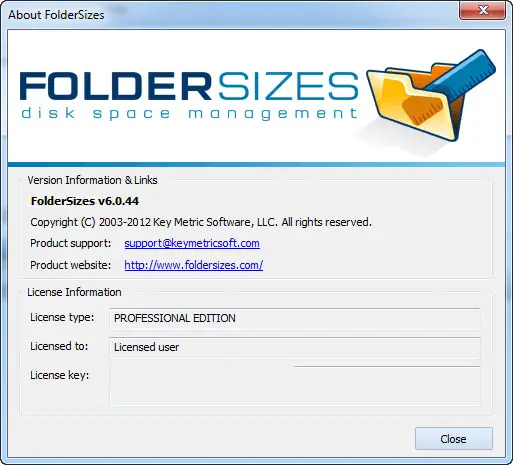Click the disk space management tagline
This screenshot has height=465, width=513.
tap(189, 113)
